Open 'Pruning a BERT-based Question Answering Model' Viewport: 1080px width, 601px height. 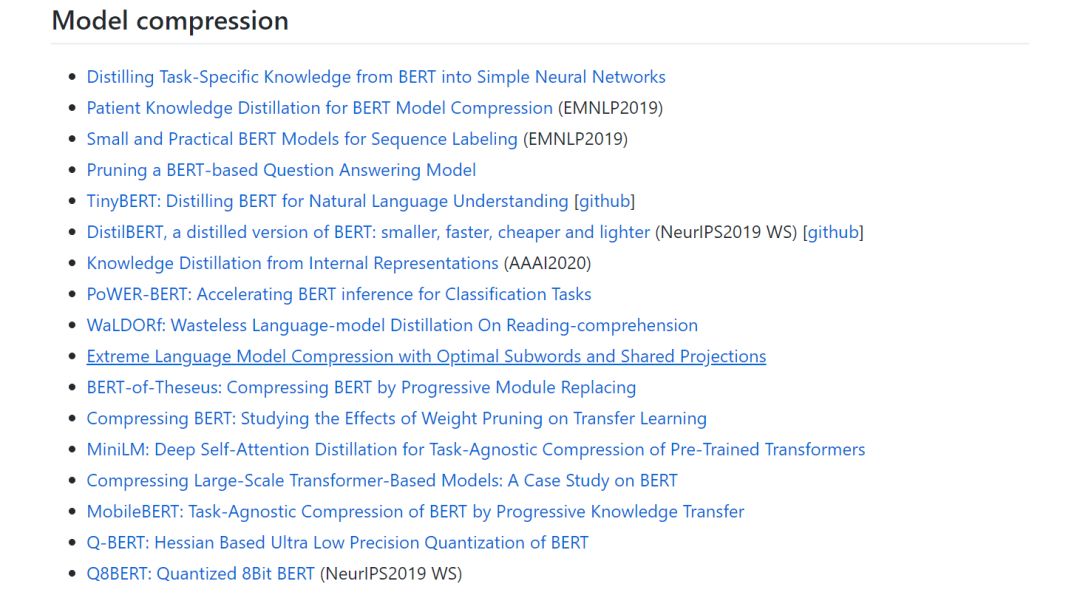click(281, 170)
